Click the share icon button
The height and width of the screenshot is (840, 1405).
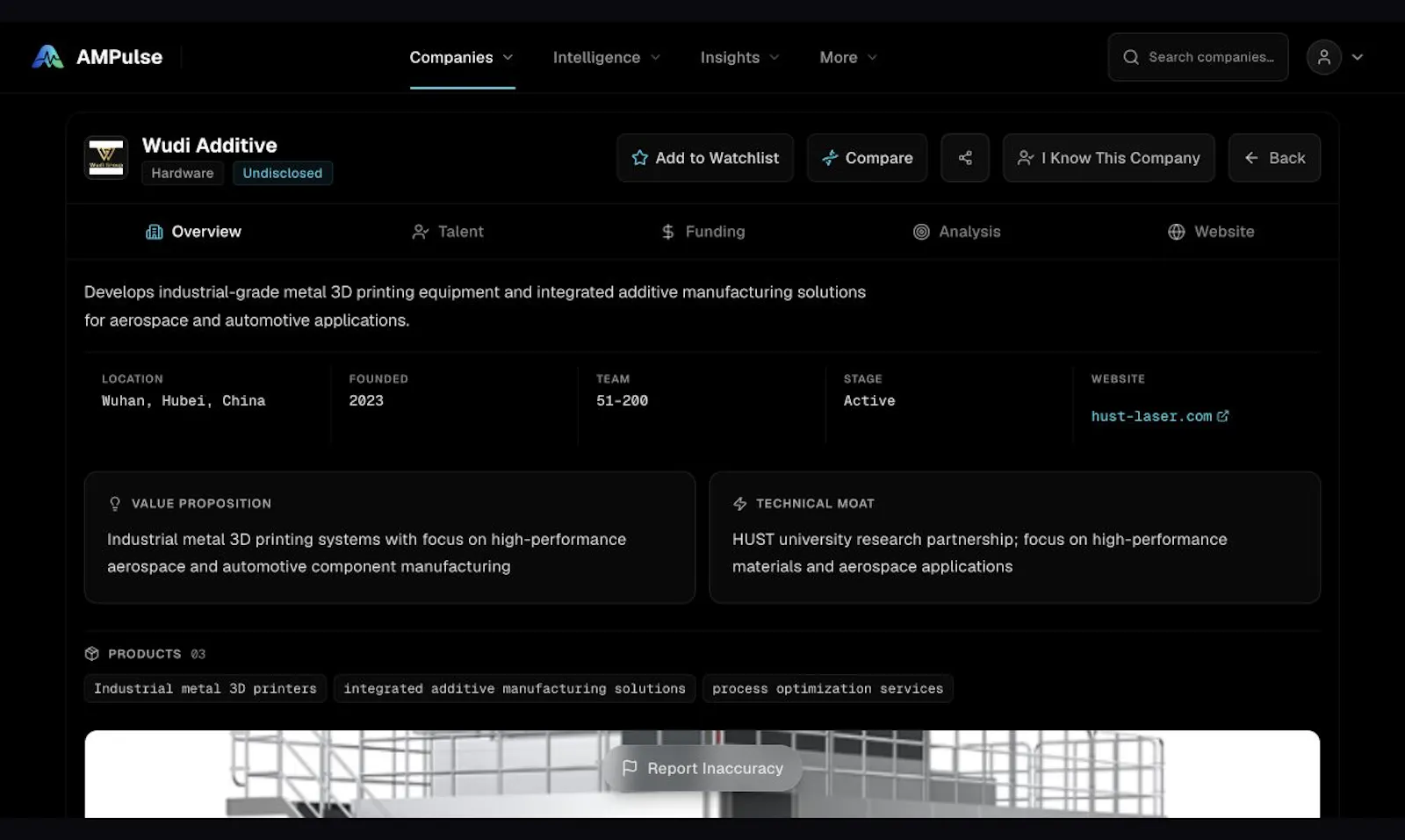tap(965, 158)
